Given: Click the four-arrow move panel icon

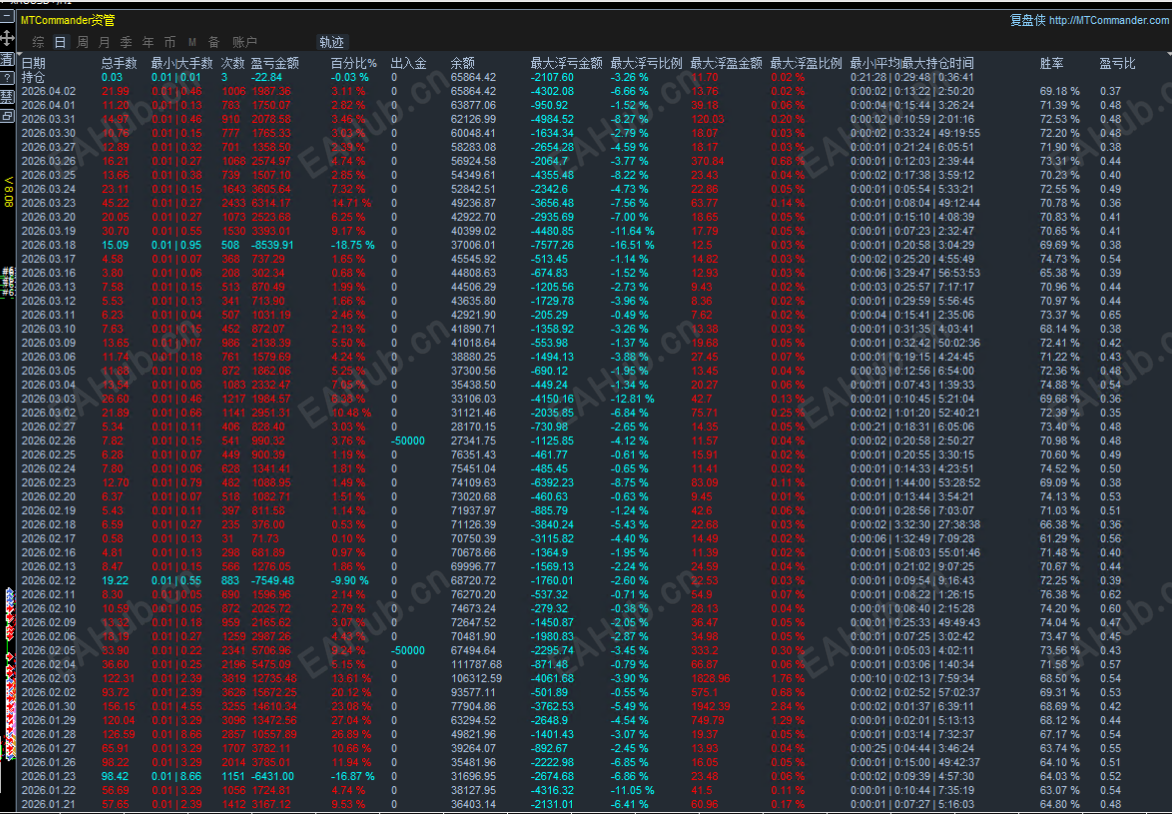Looking at the screenshot, I should click(7, 37).
